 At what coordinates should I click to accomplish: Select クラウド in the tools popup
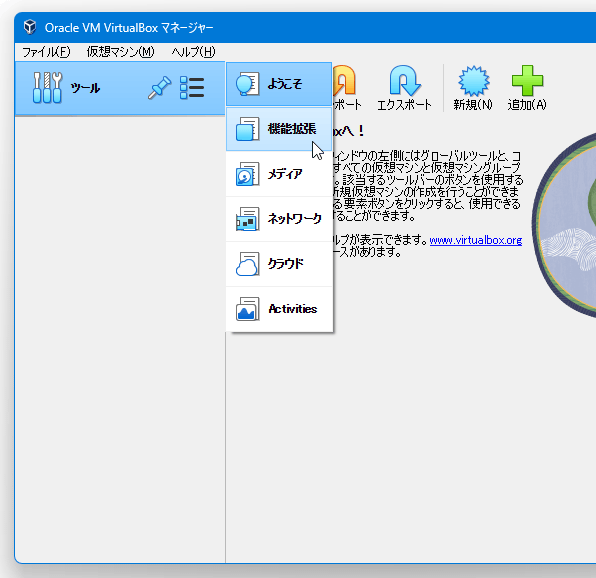279,264
